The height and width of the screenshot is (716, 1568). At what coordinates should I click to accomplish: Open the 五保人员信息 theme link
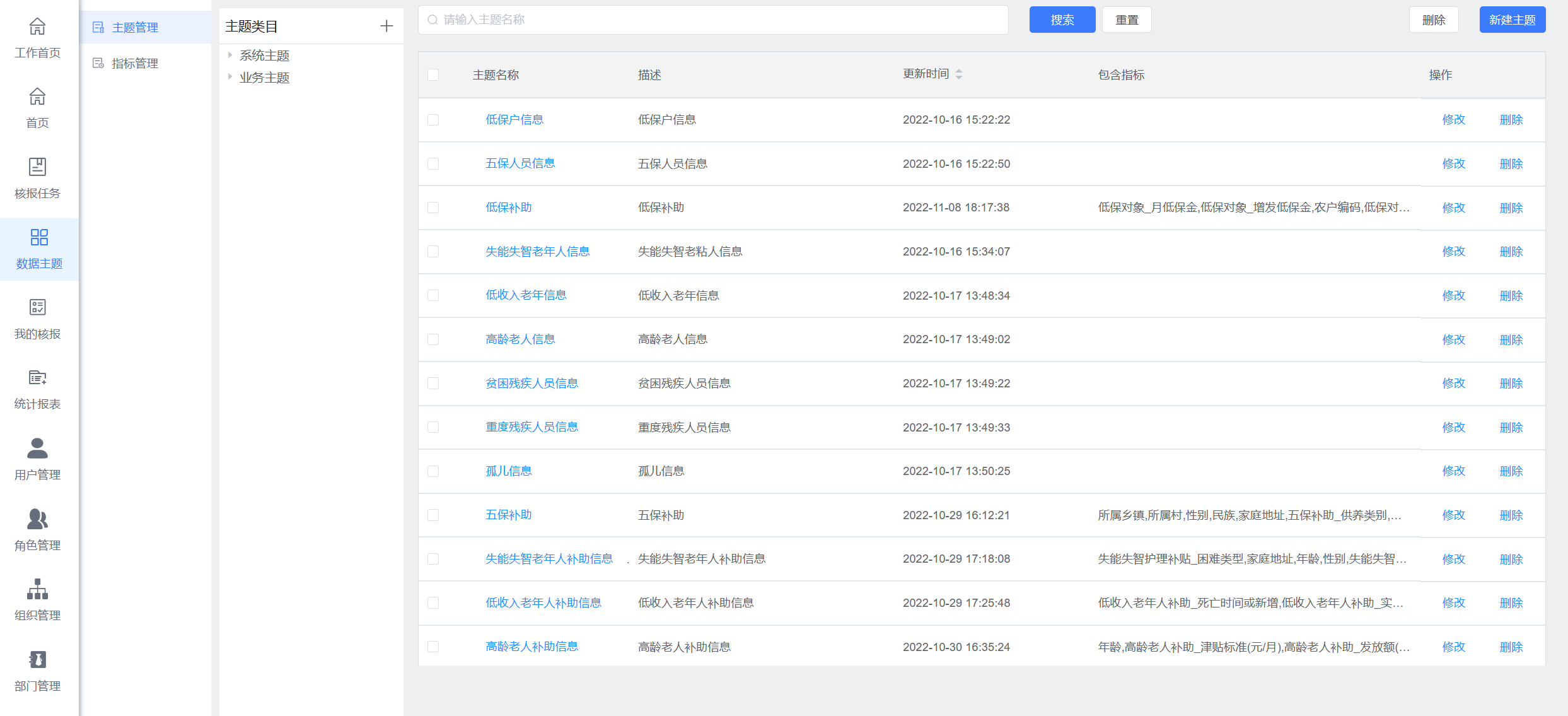pos(520,163)
